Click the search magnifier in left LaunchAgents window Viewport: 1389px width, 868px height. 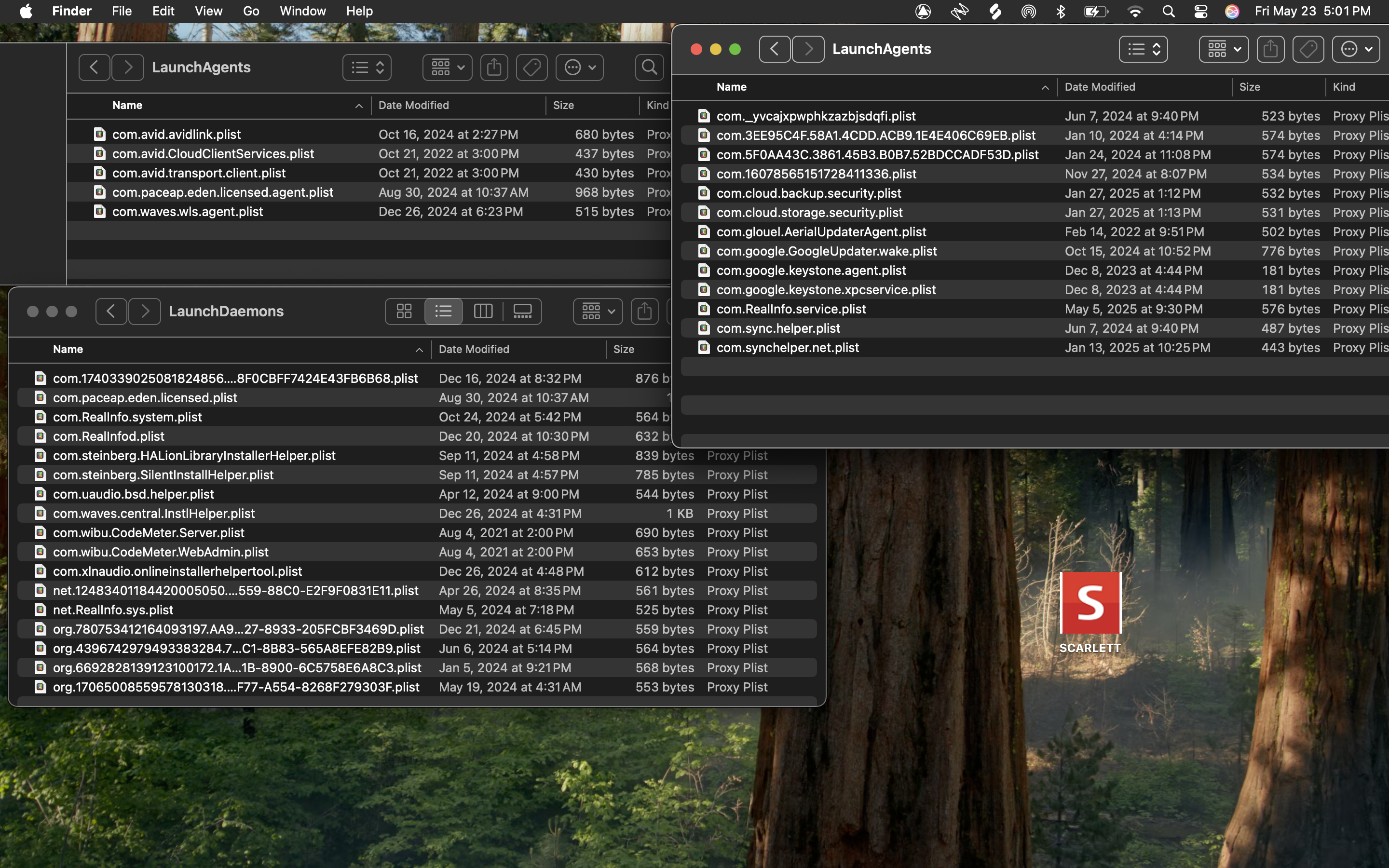tap(649, 68)
